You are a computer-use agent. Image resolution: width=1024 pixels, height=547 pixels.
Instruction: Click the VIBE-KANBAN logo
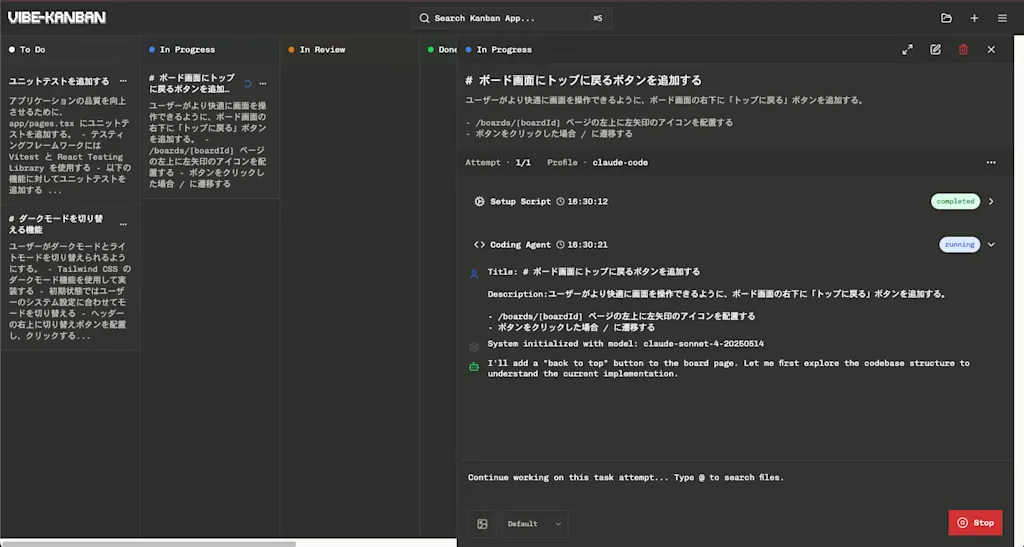pyautogui.click(x=57, y=18)
